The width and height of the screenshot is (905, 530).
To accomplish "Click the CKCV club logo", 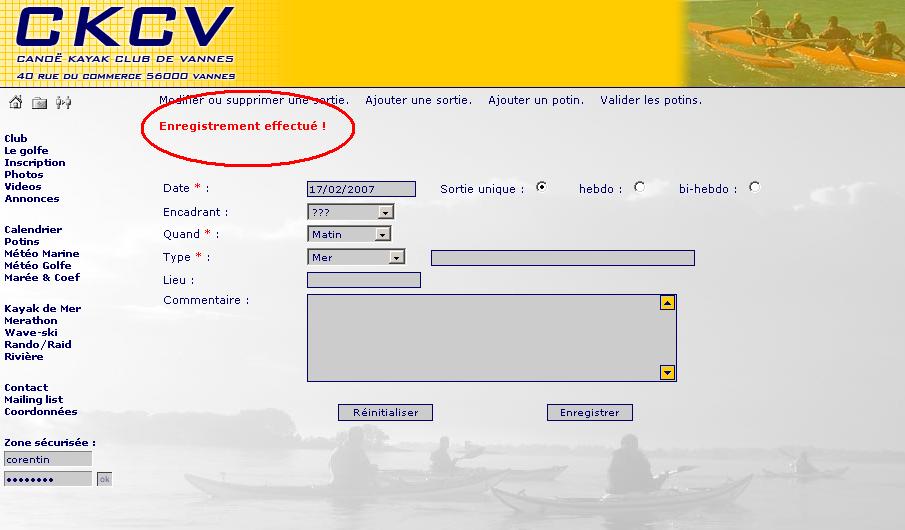I will [125, 42].
